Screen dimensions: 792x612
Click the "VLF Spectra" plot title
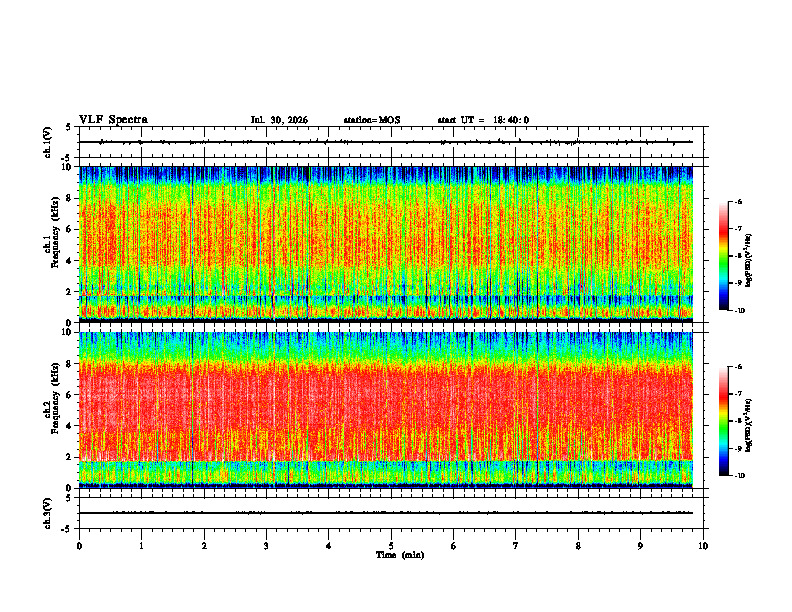pyautogui.click(x=113, y=120)
